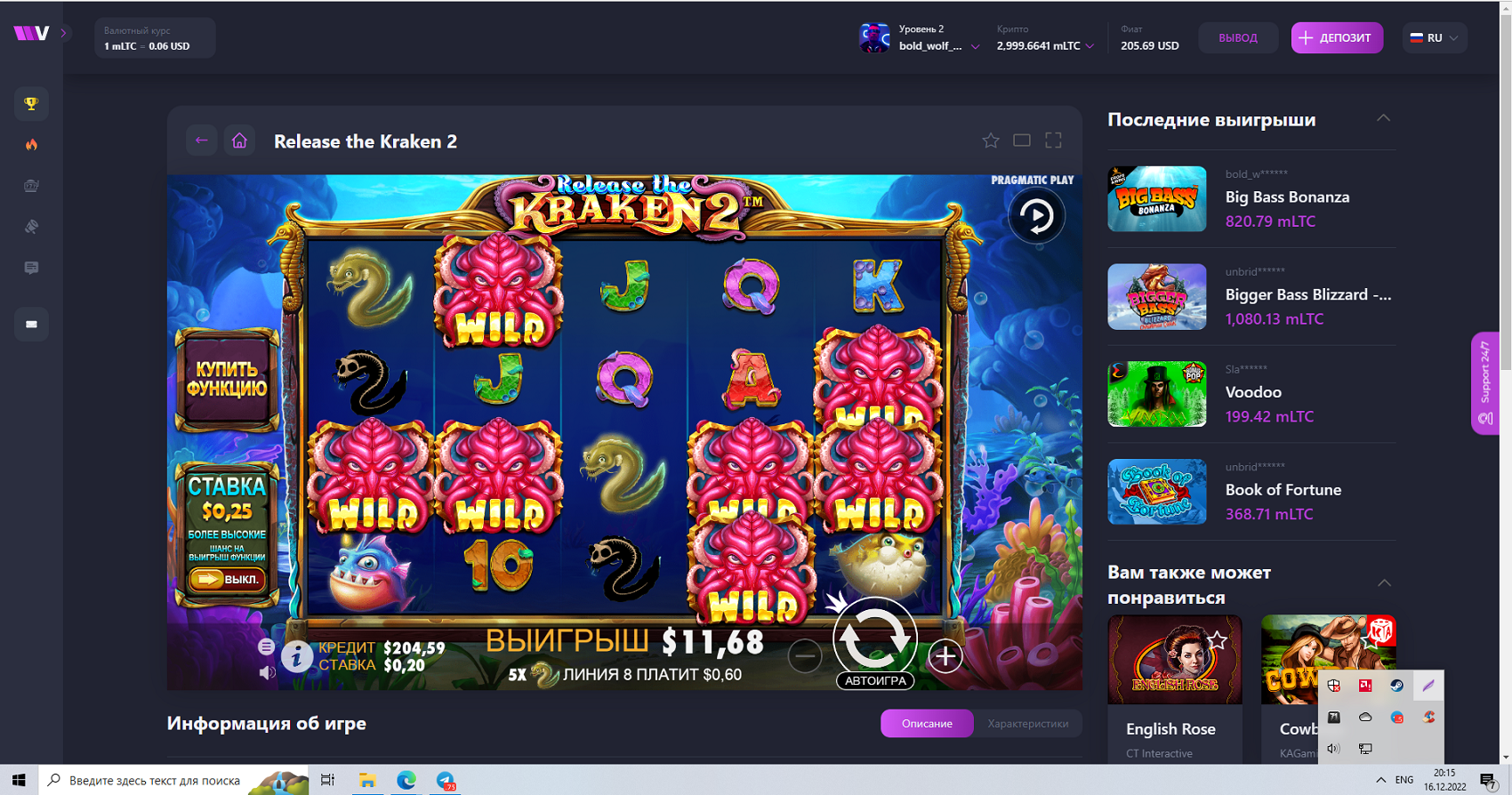Open the Windows Start menu
This screenshot has height=795, width=1512.
(19, 780)
